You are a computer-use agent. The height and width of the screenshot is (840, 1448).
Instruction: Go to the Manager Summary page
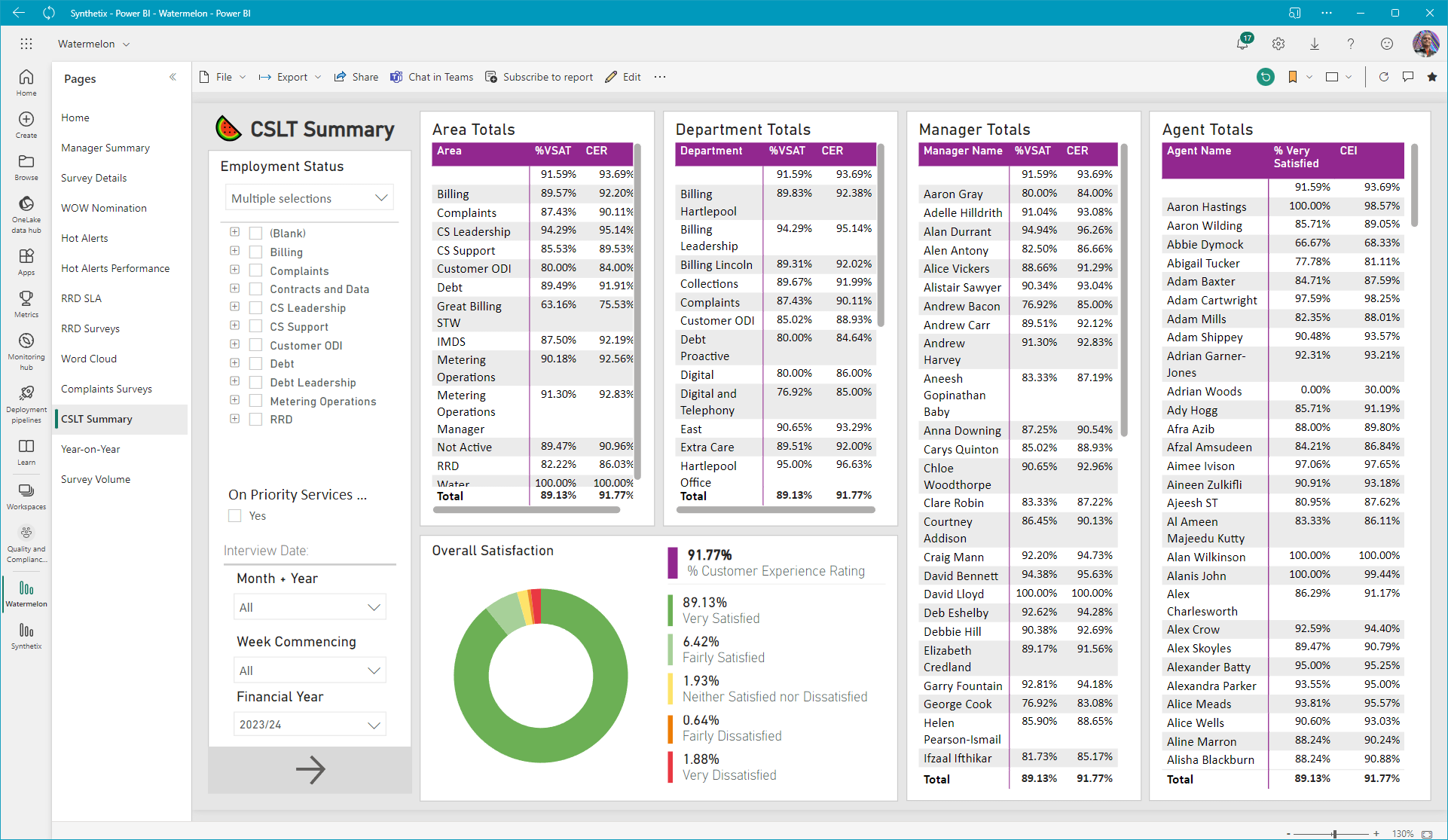tap(105, 148)
